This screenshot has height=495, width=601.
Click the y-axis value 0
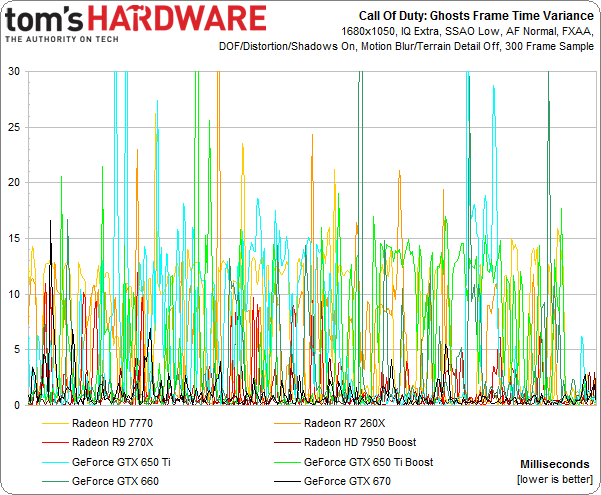pyautogui.click(x=17, y=405)
